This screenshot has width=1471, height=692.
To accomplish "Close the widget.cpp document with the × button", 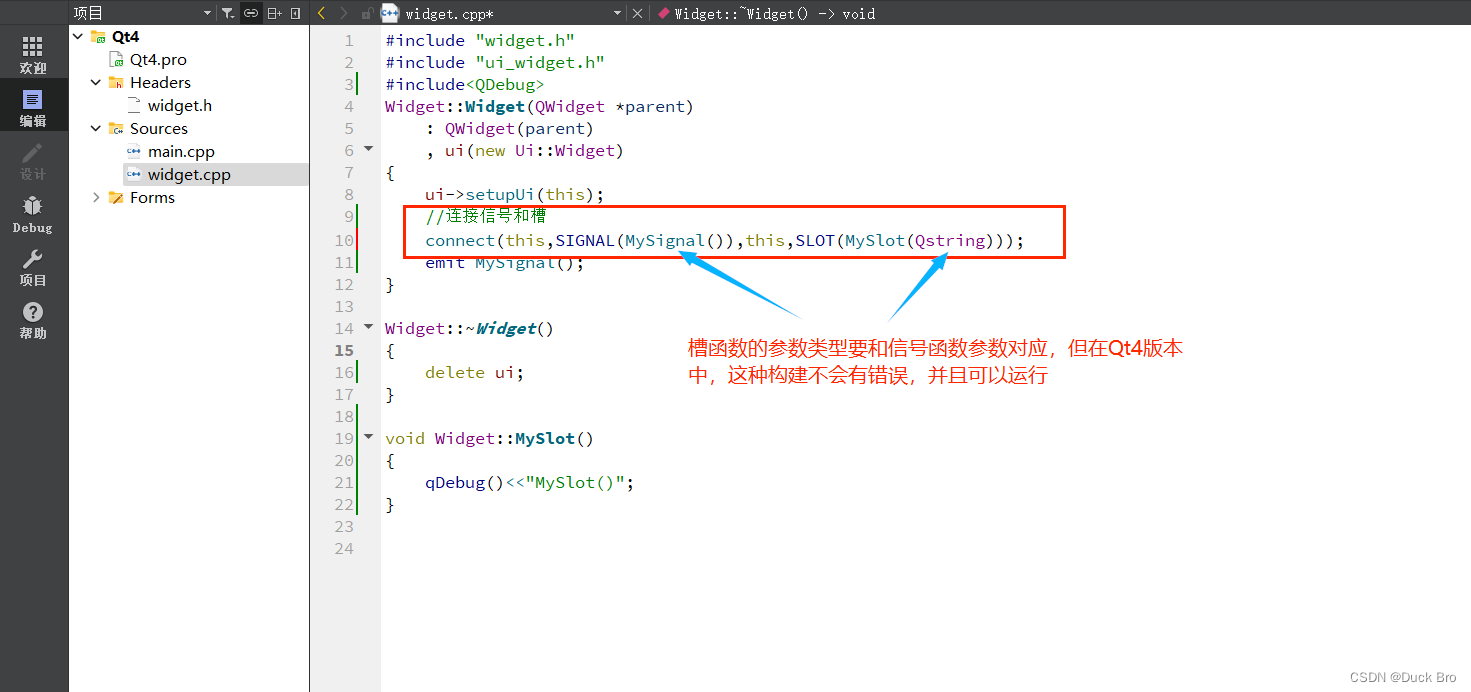I will (x=635, y=14).
